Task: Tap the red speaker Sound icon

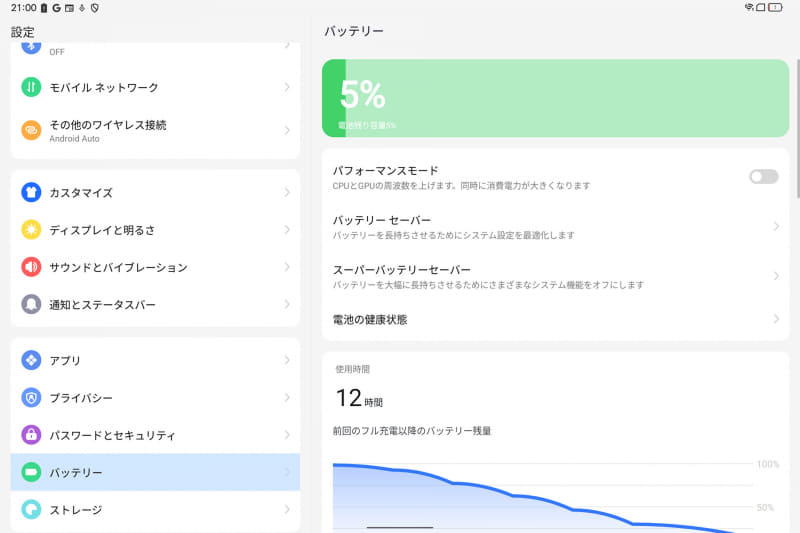Action: tap(31, 267)
